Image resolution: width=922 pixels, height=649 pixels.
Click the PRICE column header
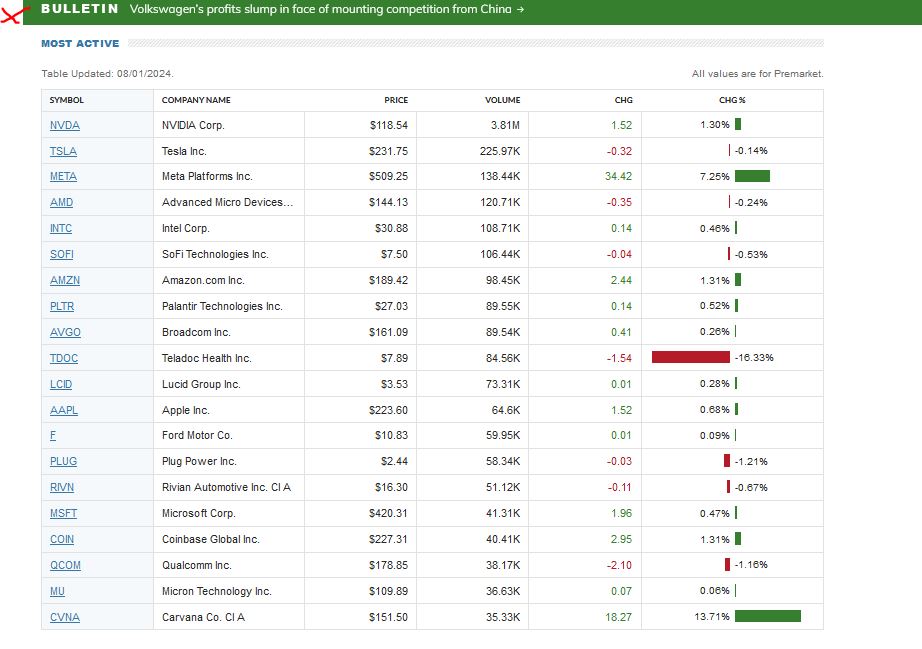396,100
